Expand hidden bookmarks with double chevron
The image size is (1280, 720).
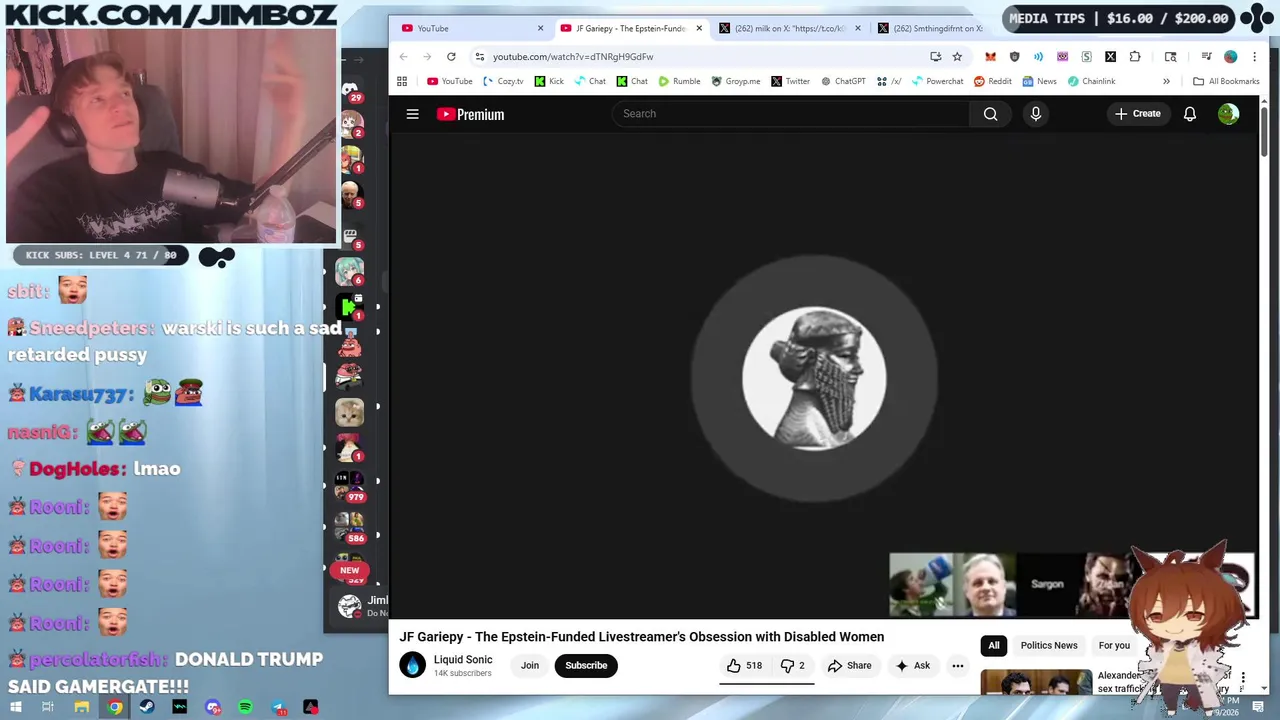(x=1166, y=81)
